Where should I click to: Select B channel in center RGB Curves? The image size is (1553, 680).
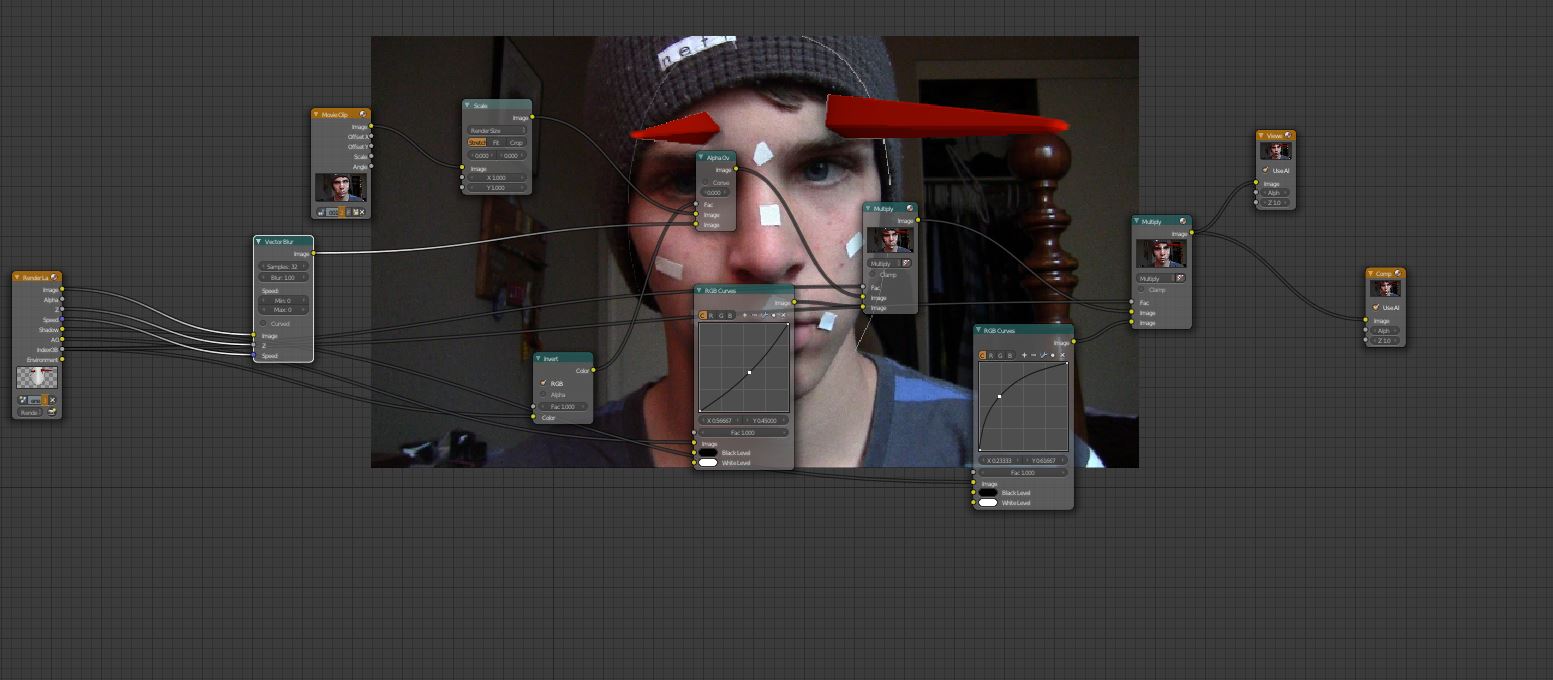[730, 315]
